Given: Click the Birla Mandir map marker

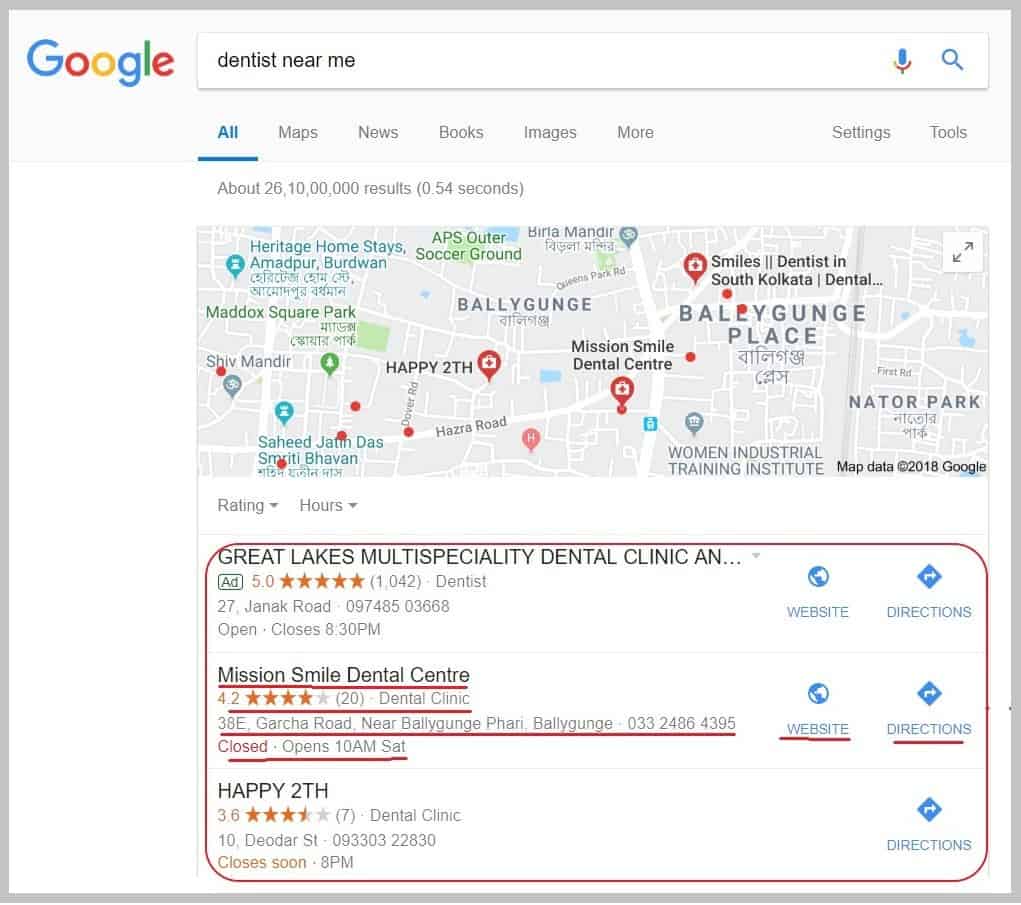Looking at the screenshot, I should 628,236.
